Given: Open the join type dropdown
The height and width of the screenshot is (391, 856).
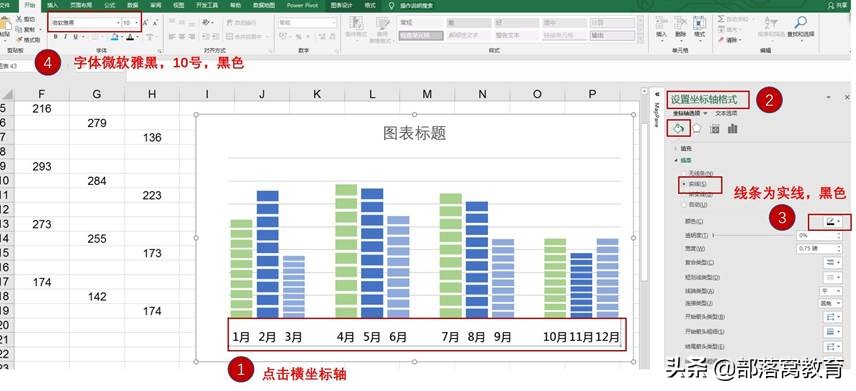Looking at the screenshot, I should point(830,303).
